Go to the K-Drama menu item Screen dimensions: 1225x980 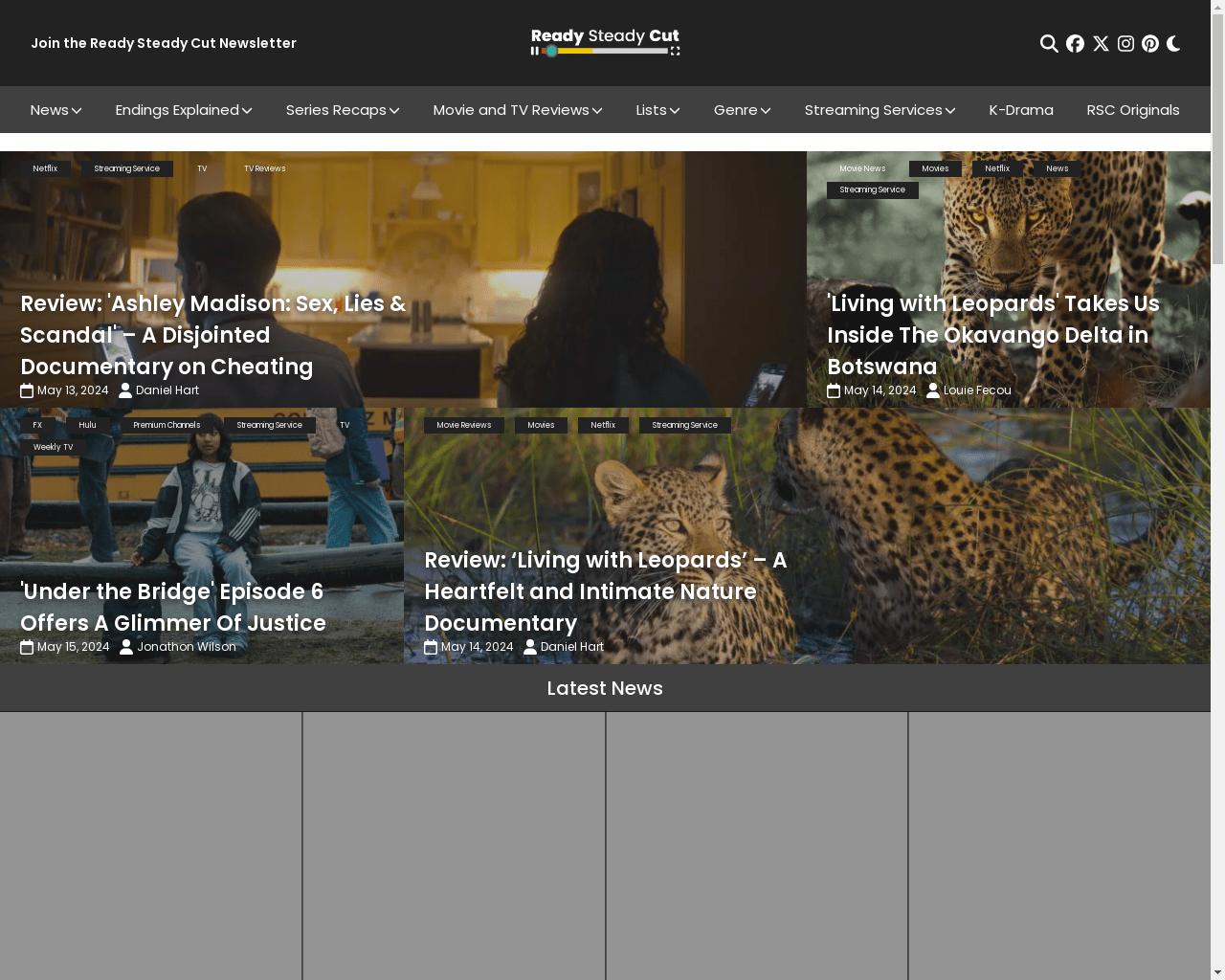tap(1020, 110)
